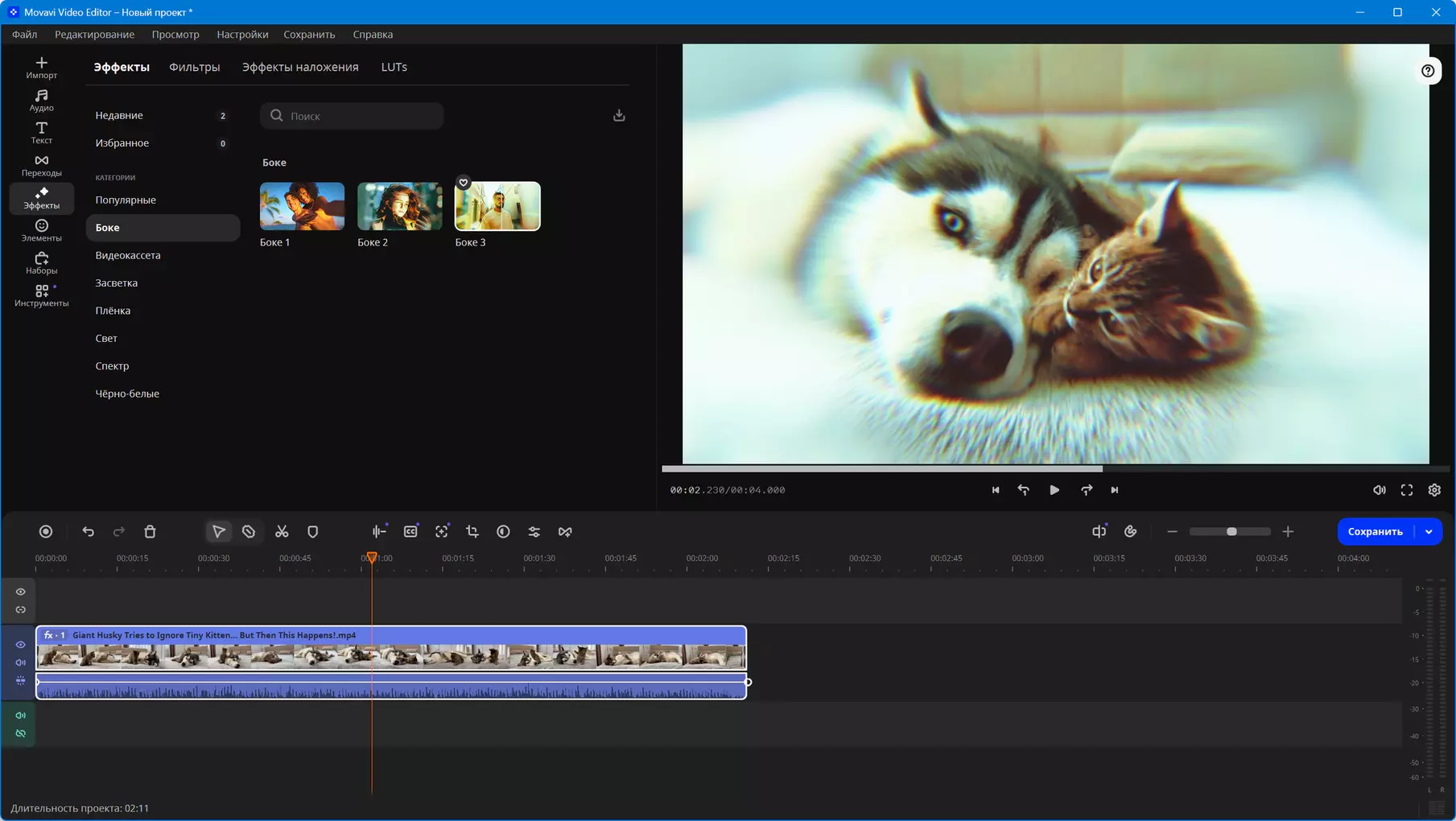Mute the bottom audio track
Viewport: 1456px width, 821px height.
[x=21, y=716]
